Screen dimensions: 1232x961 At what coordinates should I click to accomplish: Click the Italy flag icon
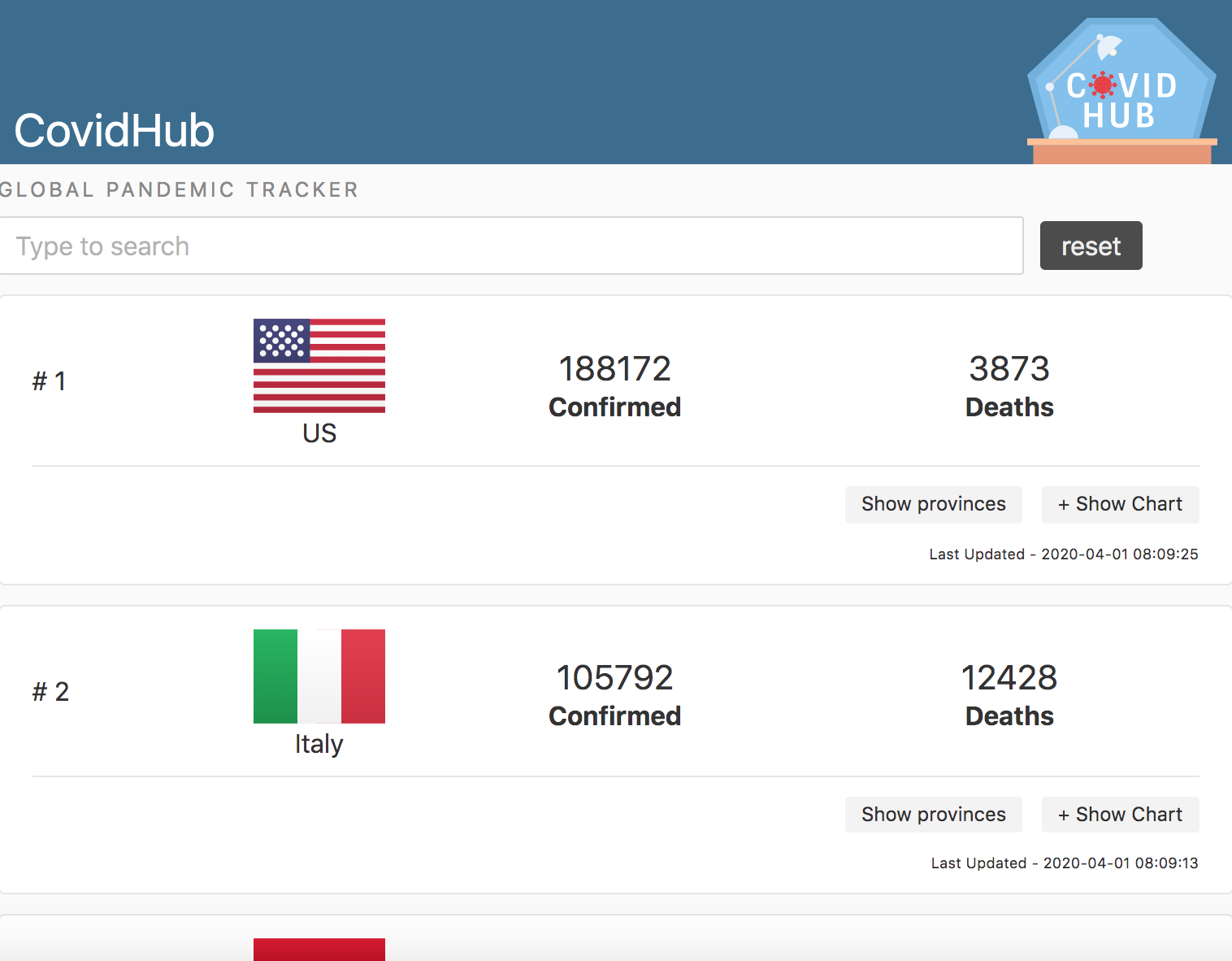coord(319,676)
